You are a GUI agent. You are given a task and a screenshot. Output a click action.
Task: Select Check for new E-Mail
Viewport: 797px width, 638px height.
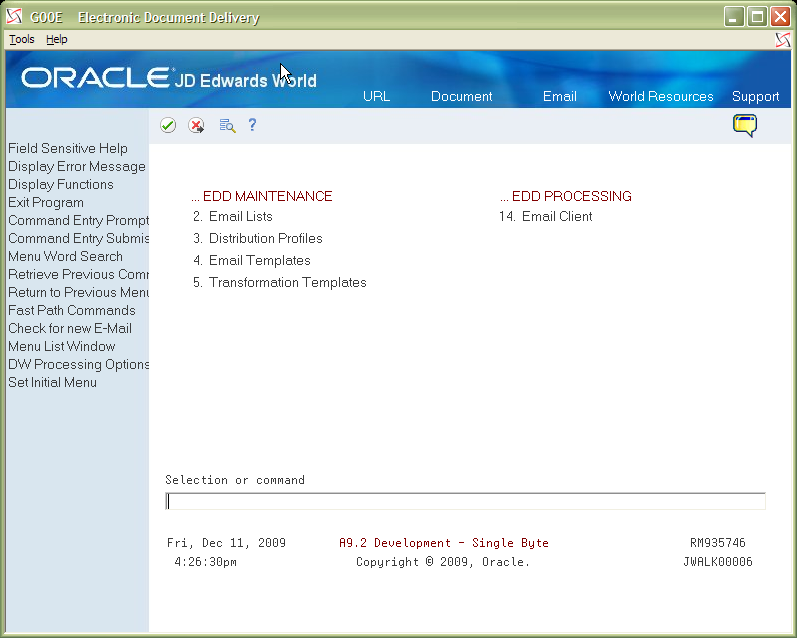70,328
